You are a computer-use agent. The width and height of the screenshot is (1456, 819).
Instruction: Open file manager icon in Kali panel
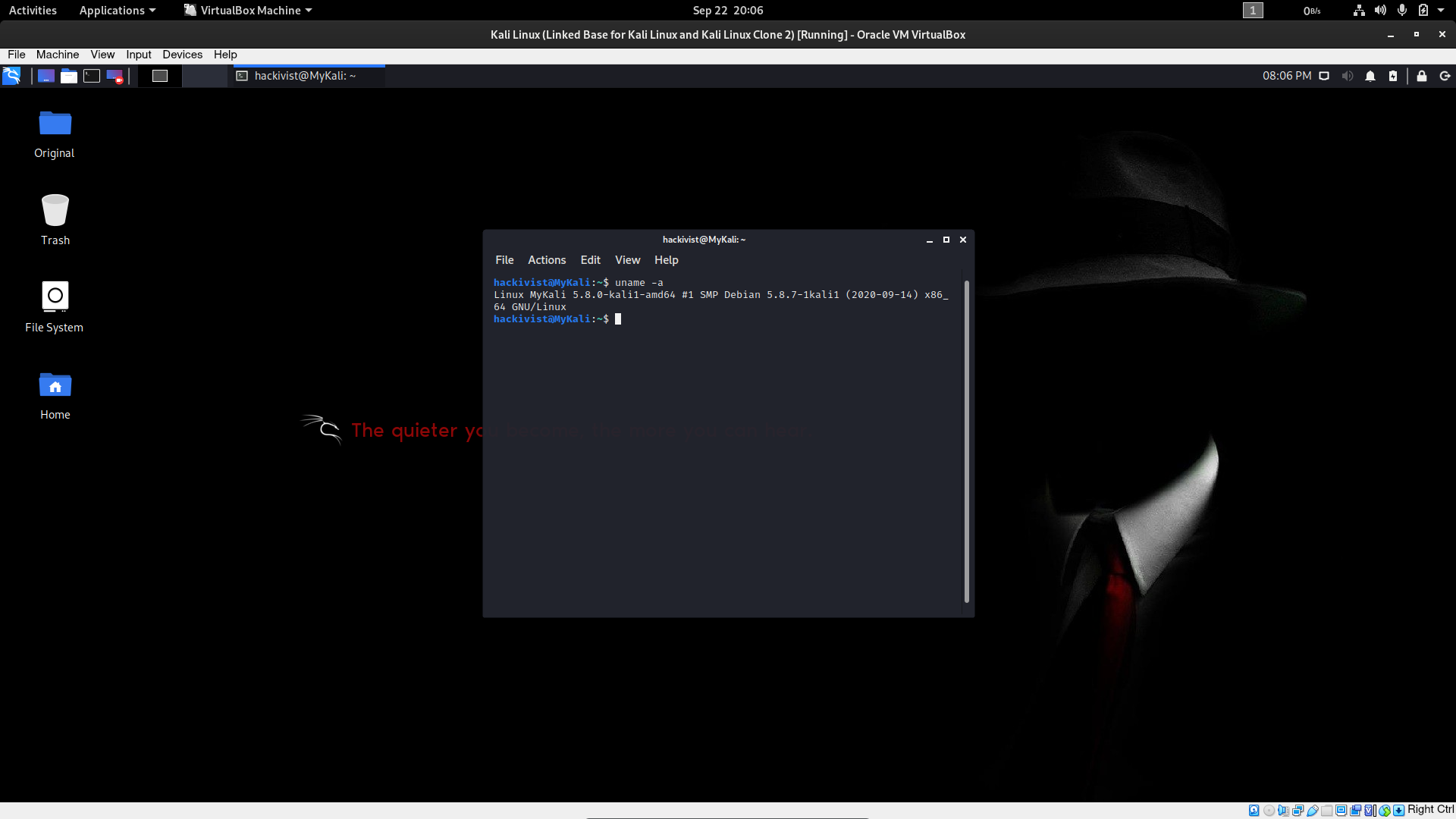pos(69,76)
